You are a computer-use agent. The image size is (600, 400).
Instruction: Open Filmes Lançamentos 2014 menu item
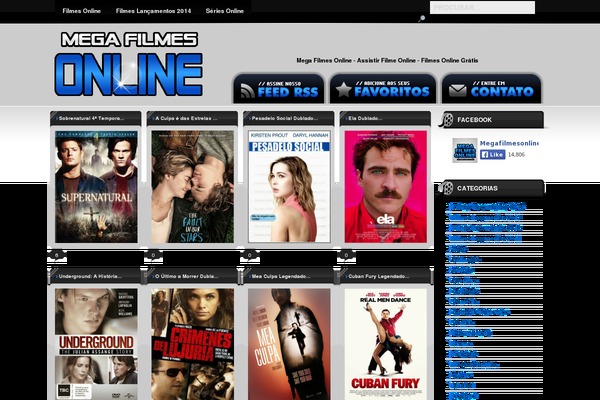click(153, 11)
